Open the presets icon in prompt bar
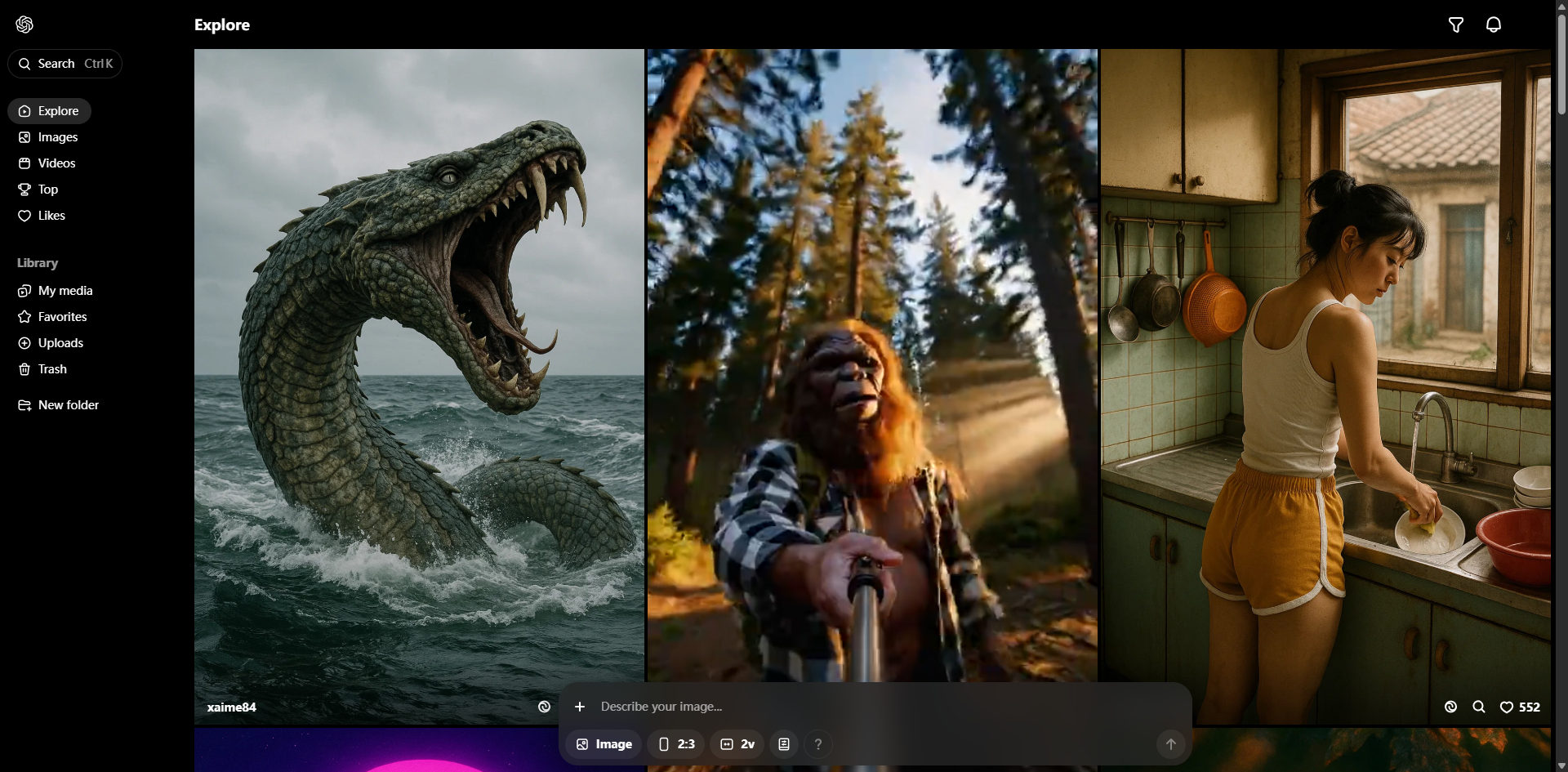Viewport: 1568px width, 772px height. tap(784, 744)
